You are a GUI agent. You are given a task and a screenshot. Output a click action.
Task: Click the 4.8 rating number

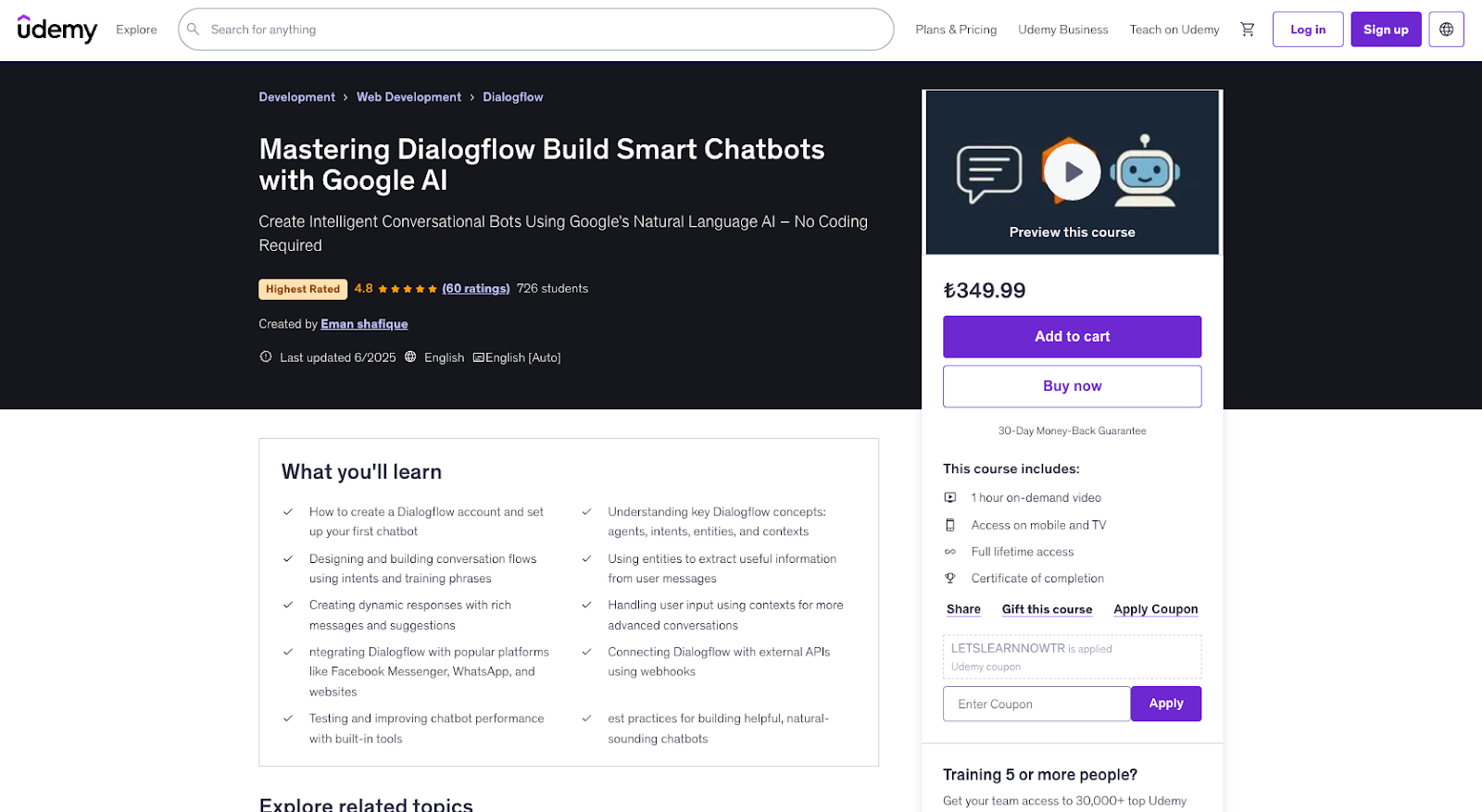(x=363, y=289)
